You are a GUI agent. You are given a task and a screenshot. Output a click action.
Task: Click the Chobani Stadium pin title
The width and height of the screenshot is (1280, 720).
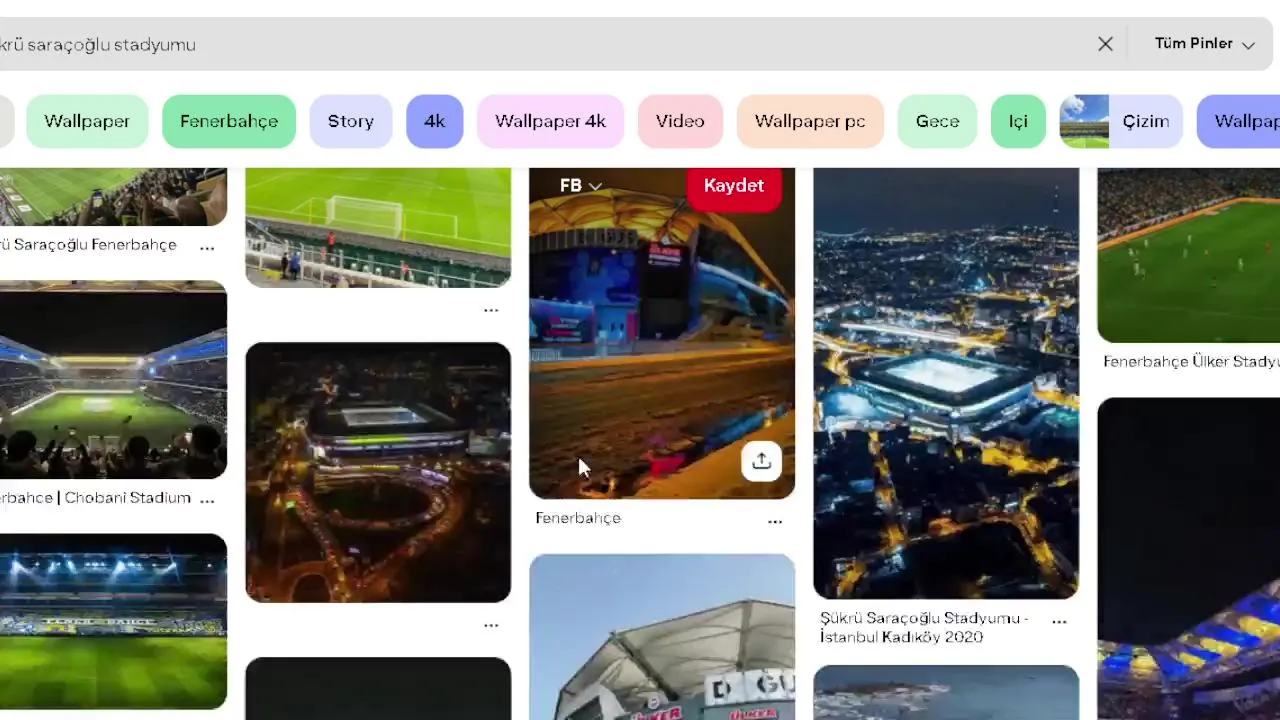(x=95, y=498)
